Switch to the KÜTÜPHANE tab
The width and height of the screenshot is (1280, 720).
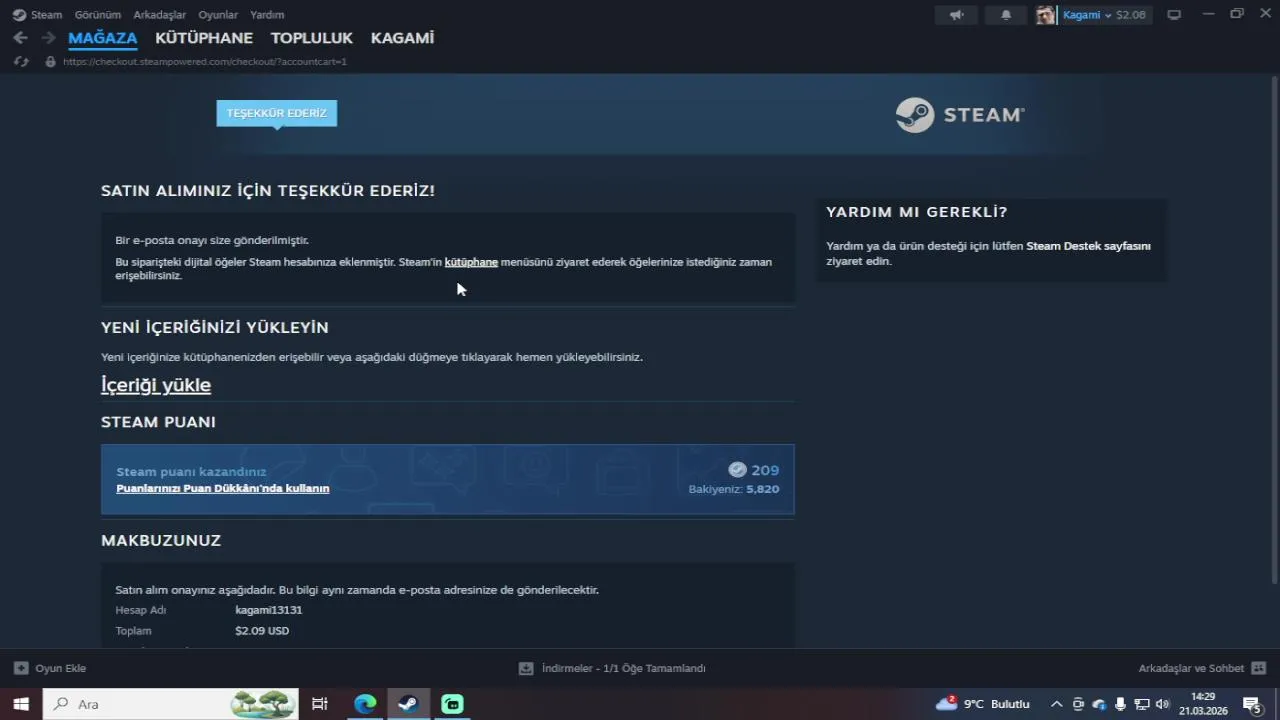[x=204, y=38]
